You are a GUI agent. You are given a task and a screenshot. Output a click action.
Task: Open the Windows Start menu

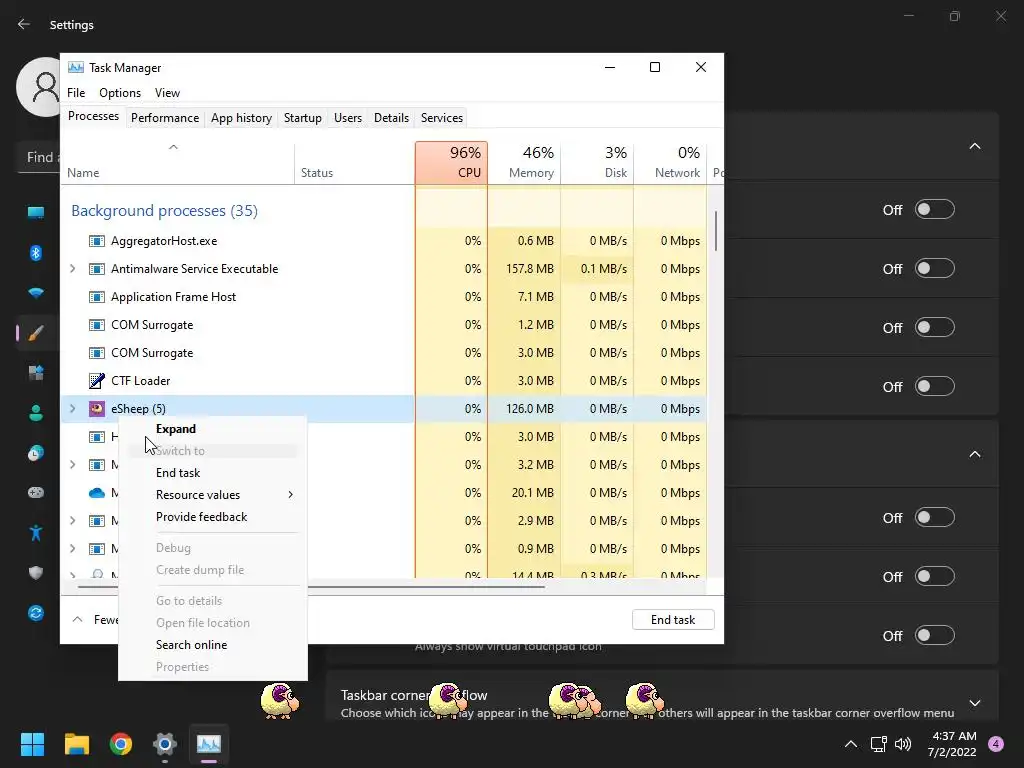32,744
